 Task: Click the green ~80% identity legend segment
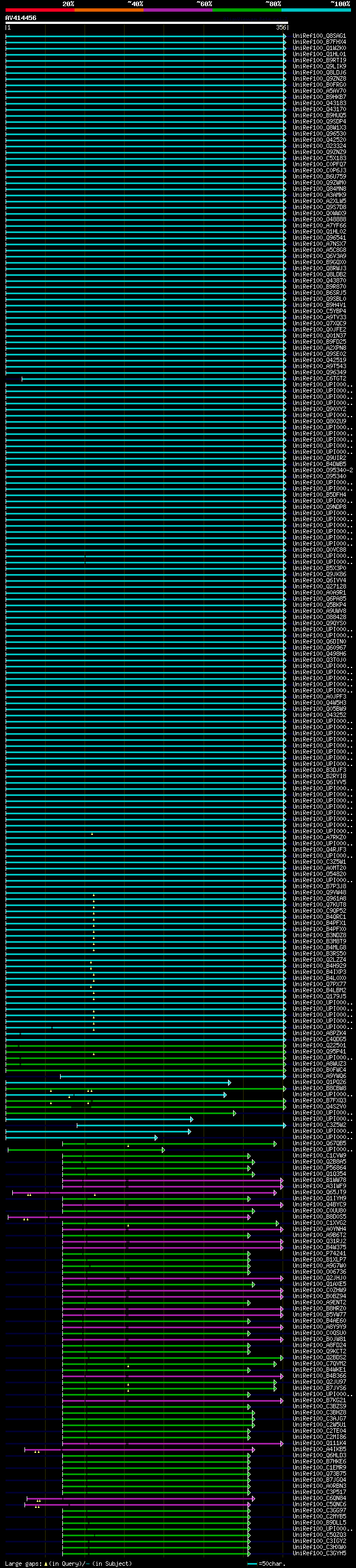[x=247, y=10]
